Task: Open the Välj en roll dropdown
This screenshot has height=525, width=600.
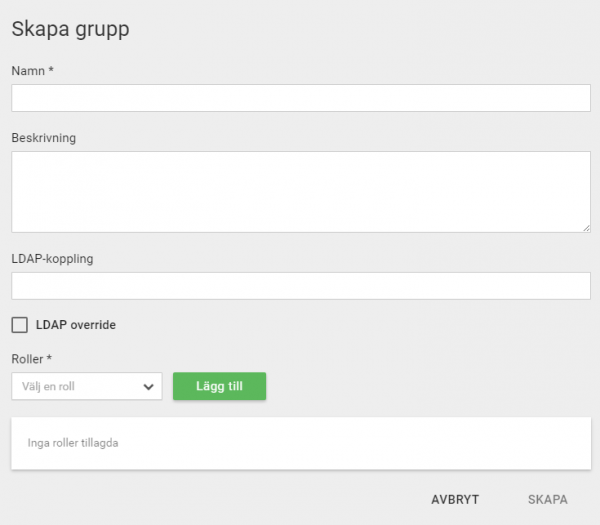Action: (x=87, y=386)
